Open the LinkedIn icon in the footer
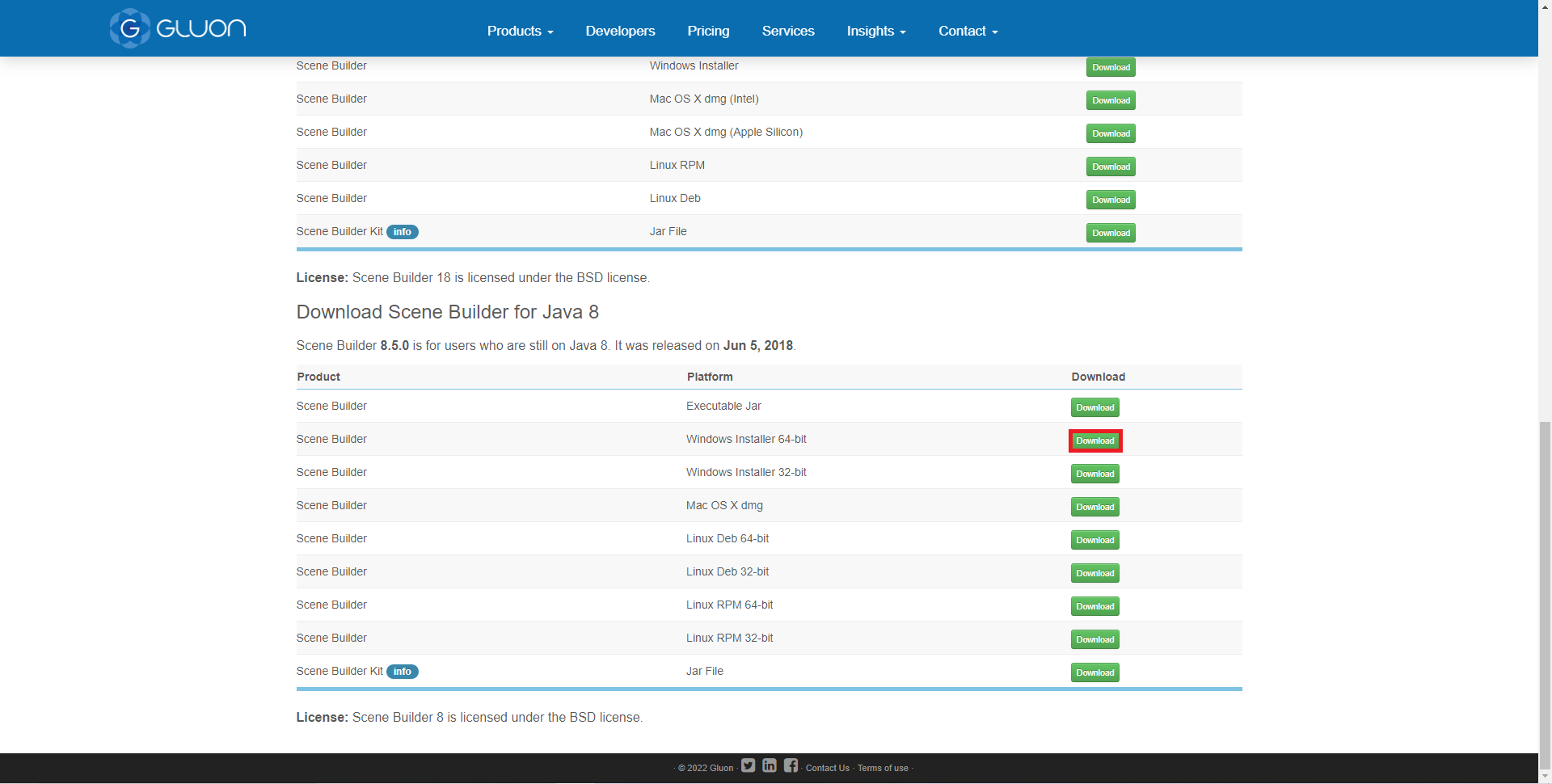 (x=770, y=765)
